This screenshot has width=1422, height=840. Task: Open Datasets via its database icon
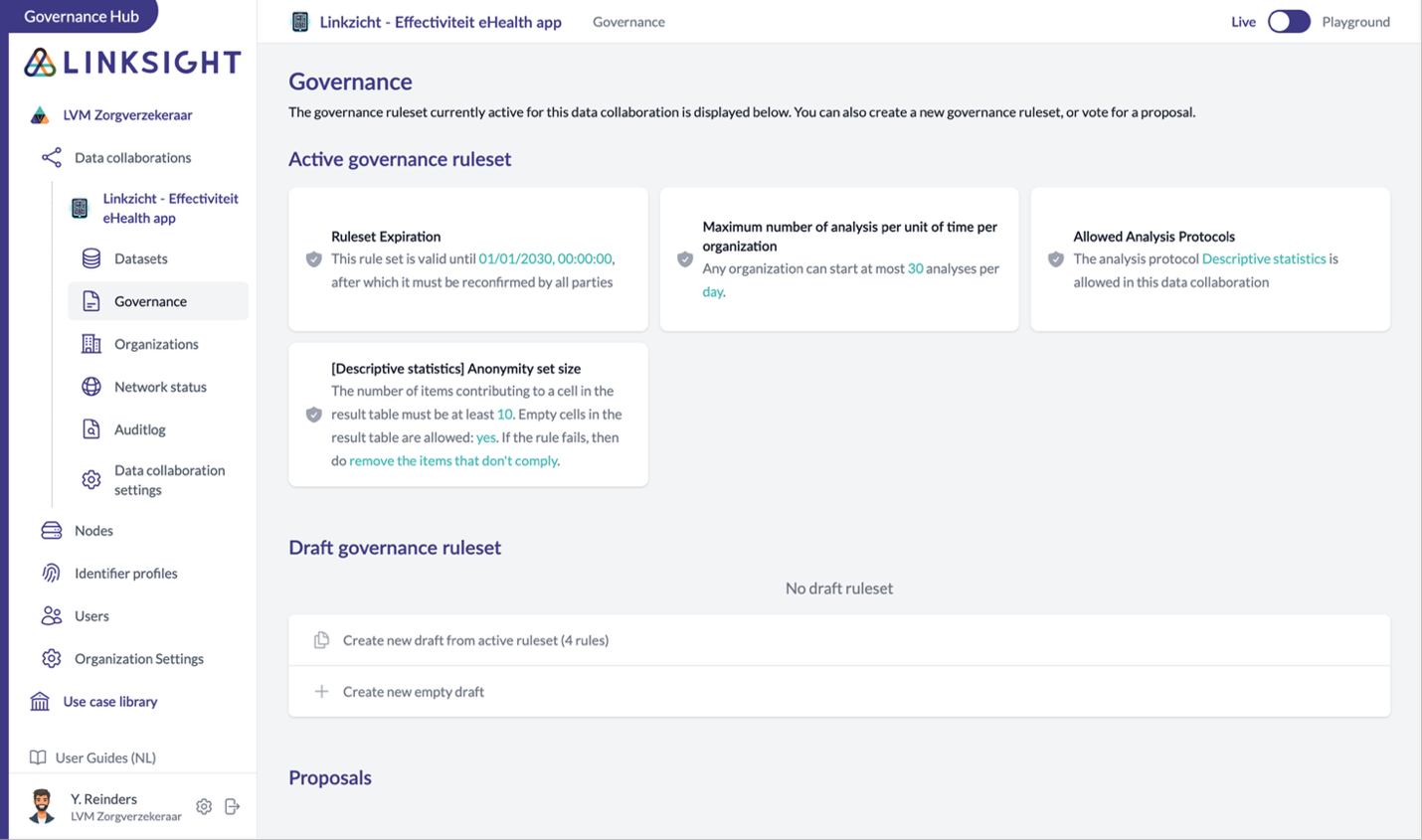[x=91, y=258]
